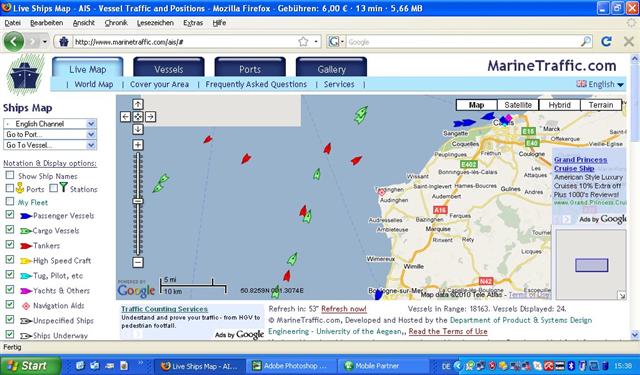
Task: Zoom in on map with plus button
Action: click(138, 145)
